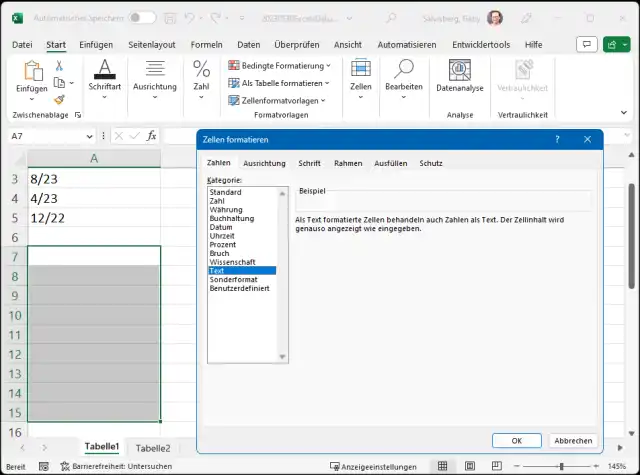Expand Als Tabelle formatieren dropdown
Screen dimensions: 640x475
click(x=283, y=83)
